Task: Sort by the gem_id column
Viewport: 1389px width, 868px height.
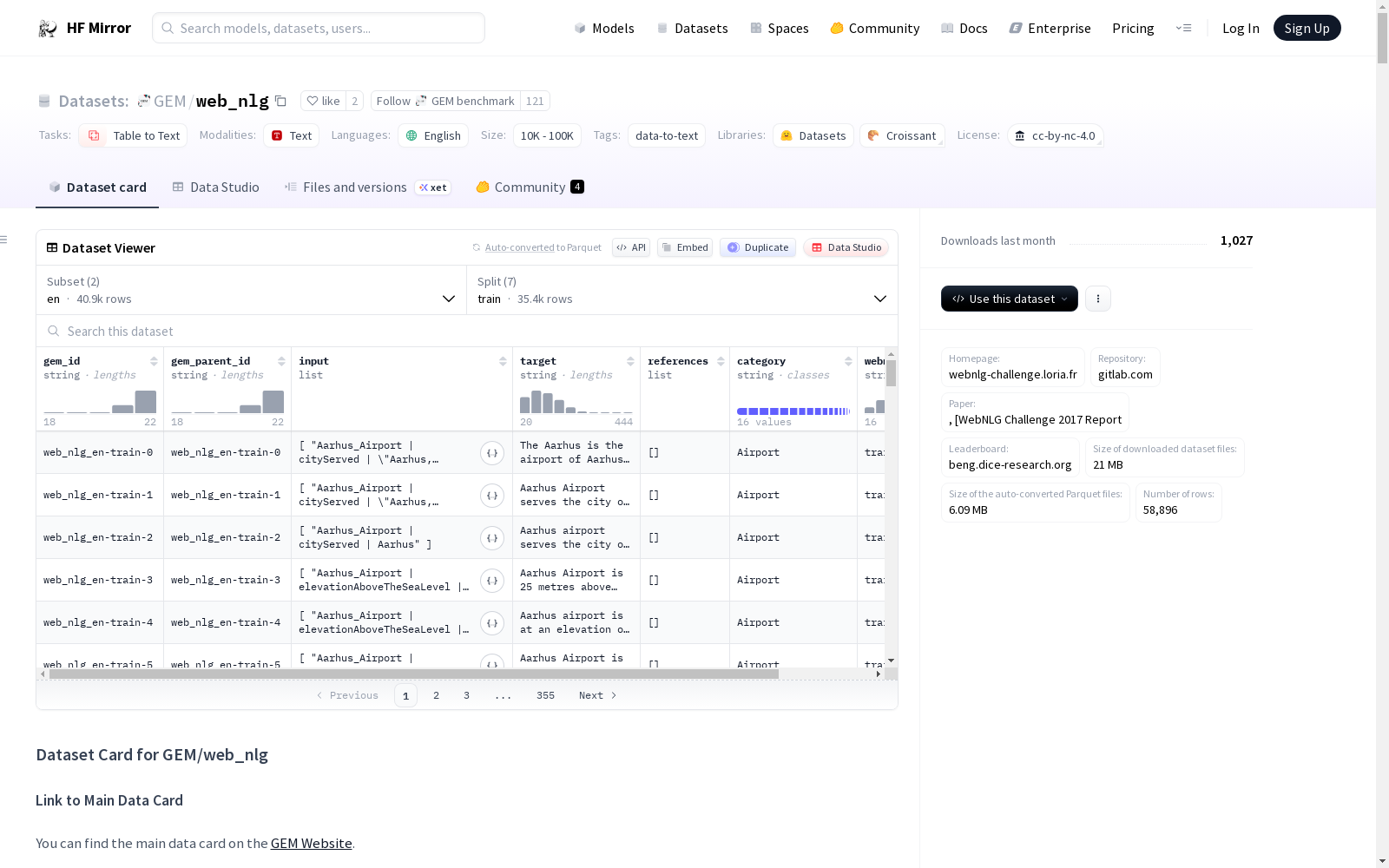Action: pos(154,361)
